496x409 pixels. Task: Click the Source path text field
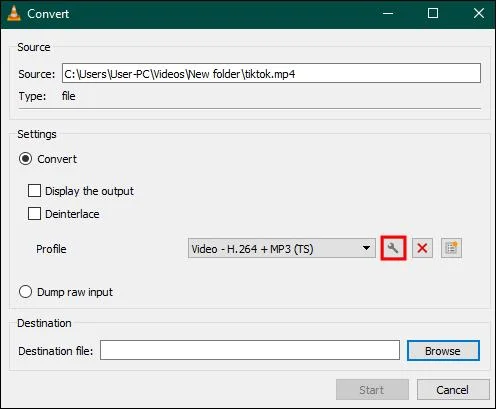(271, 73)
